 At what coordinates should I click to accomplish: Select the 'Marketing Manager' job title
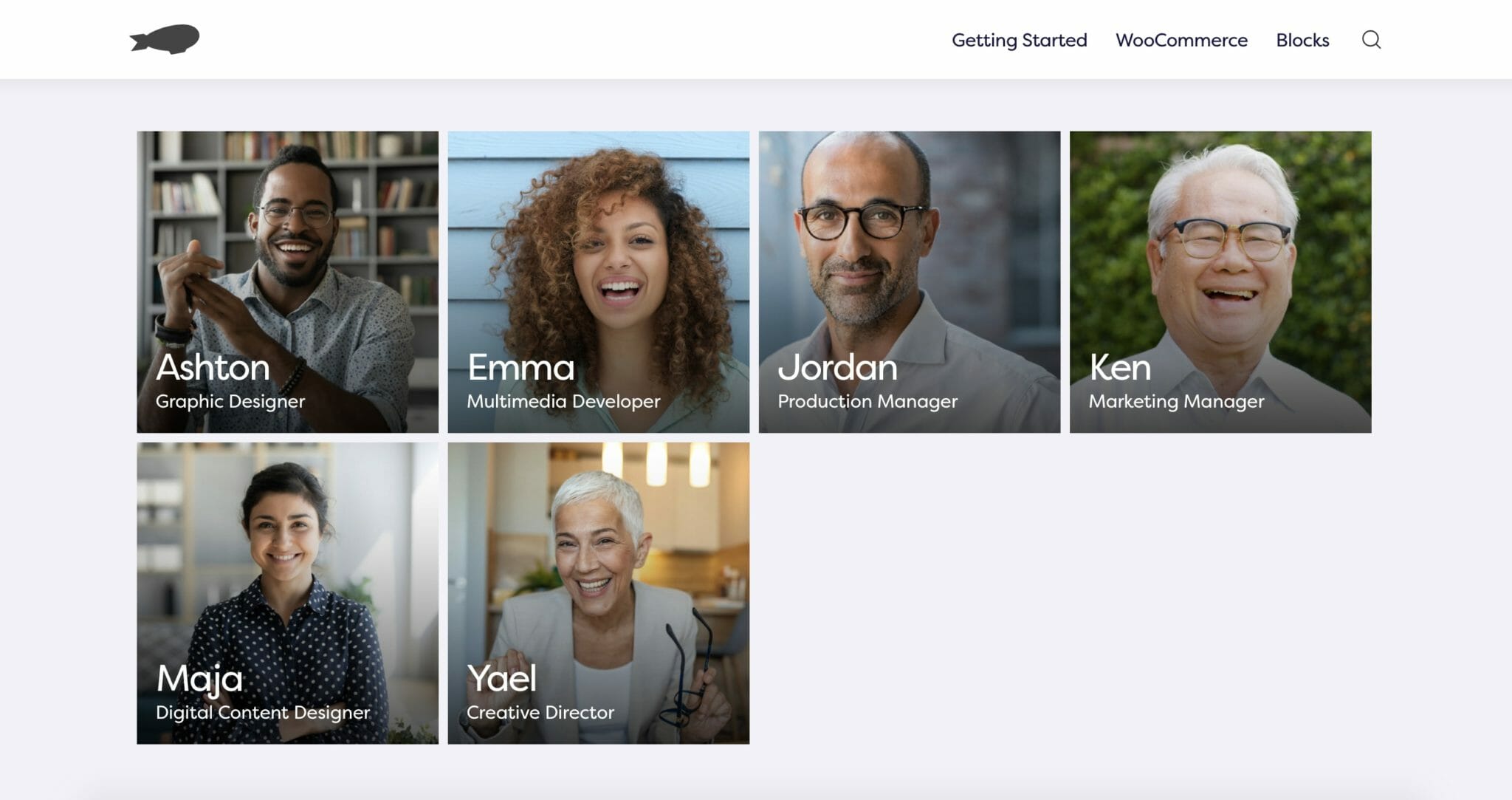point(1176,401)
